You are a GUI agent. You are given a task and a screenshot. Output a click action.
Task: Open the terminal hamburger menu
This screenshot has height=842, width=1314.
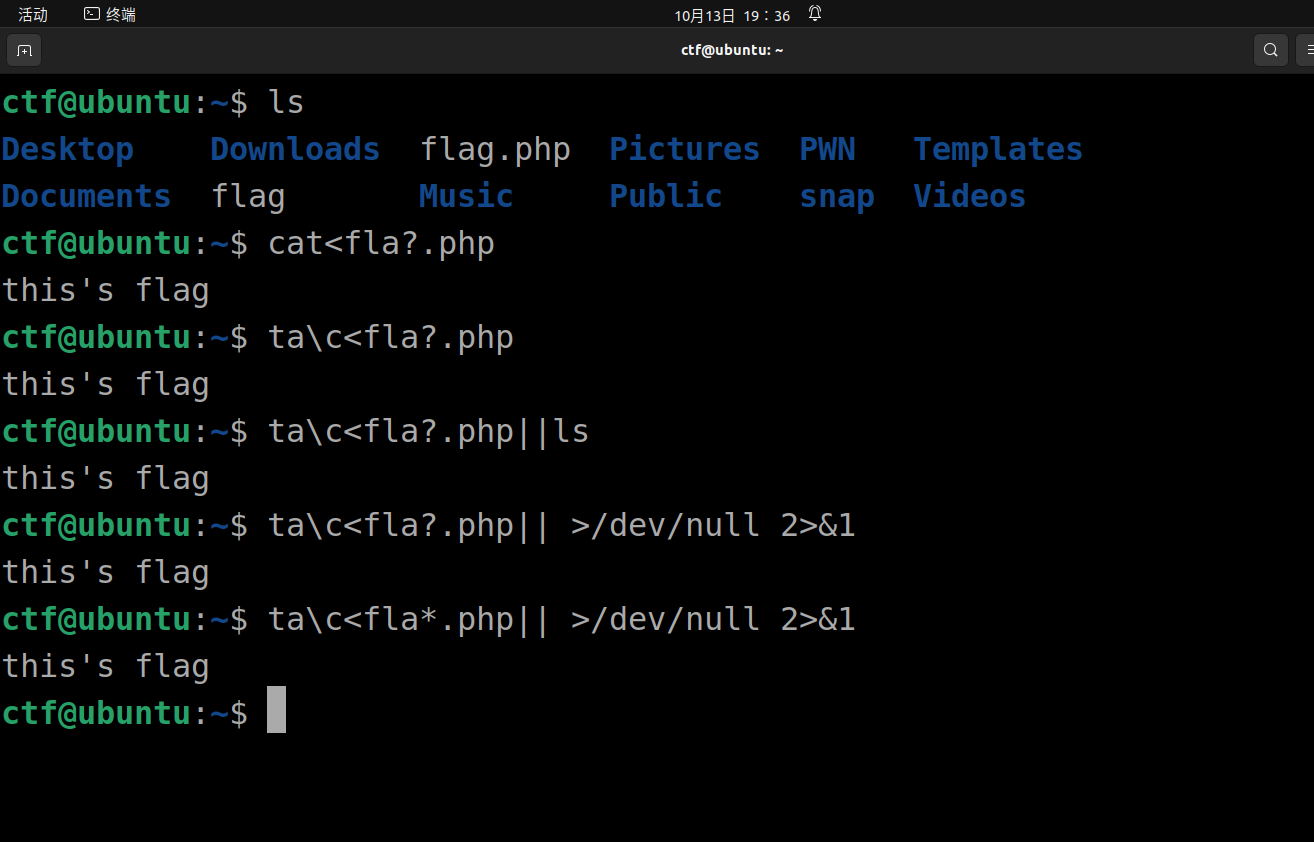coord(1306,50)
